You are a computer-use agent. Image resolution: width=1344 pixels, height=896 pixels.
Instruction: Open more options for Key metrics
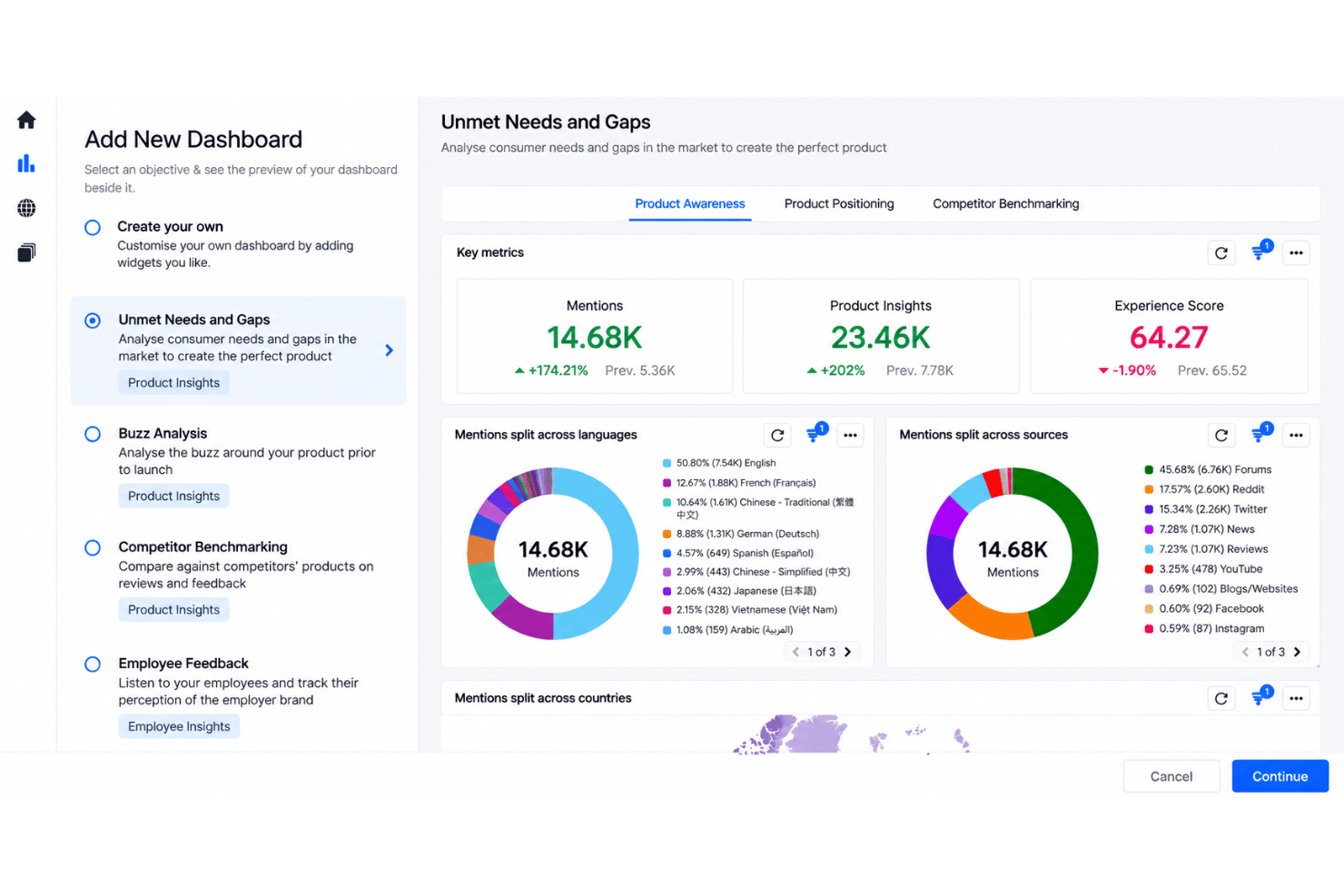click(x=1296, y=253)
